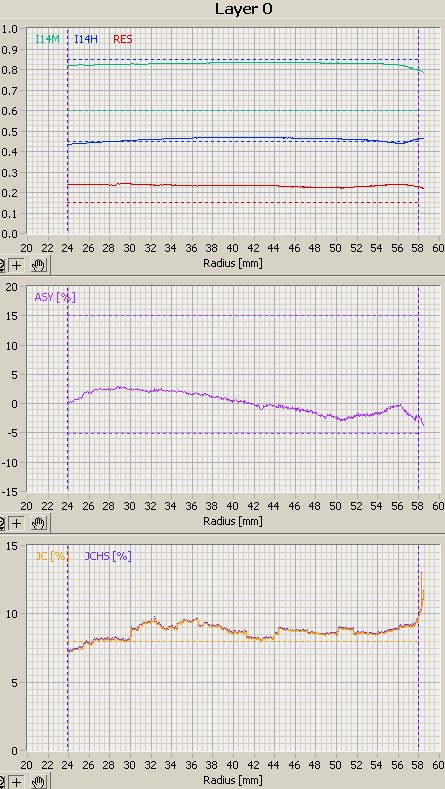Click the partially visible zoom icon under the ASY chart

3,523
